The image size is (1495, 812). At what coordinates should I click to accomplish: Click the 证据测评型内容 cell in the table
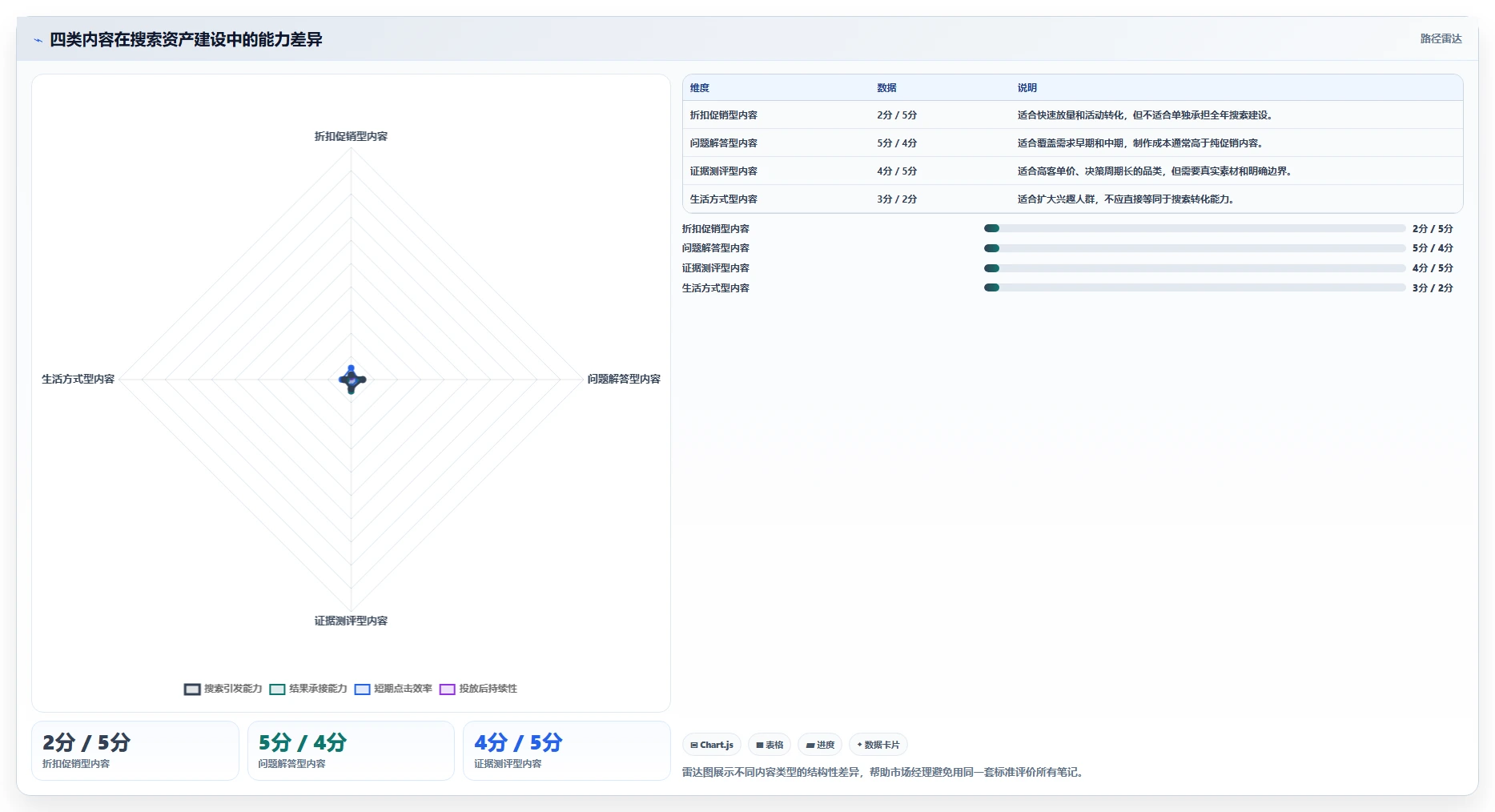(724, 171)
